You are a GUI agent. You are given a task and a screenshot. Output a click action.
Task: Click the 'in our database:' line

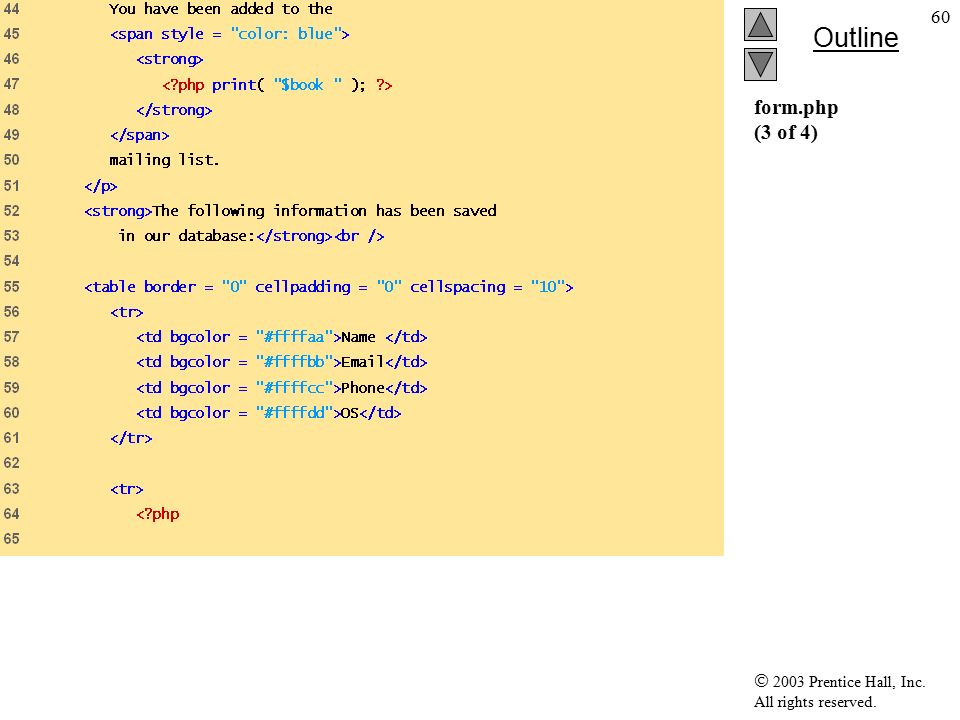(251, 236)
